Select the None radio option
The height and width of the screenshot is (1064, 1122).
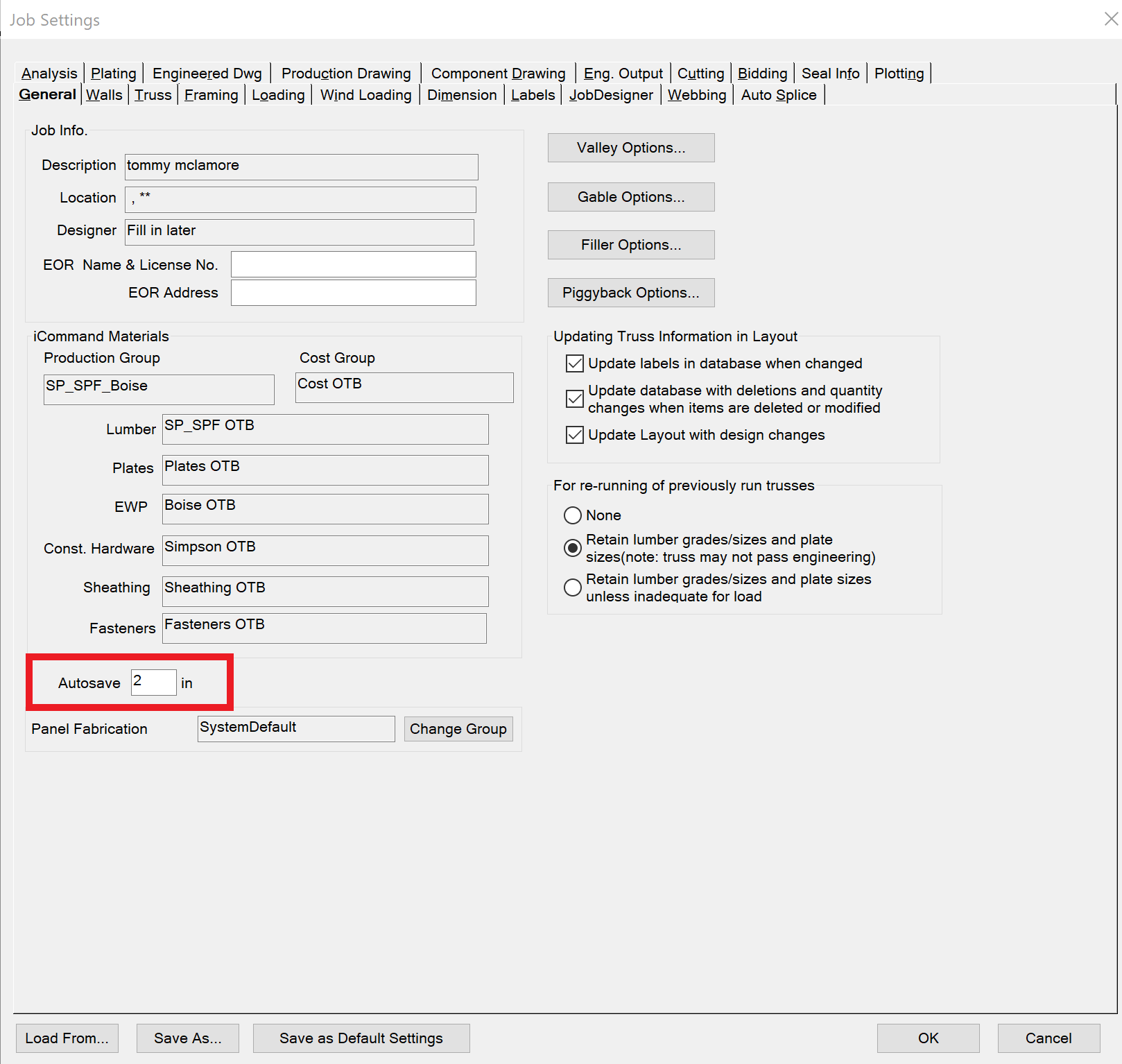point(573,515)
